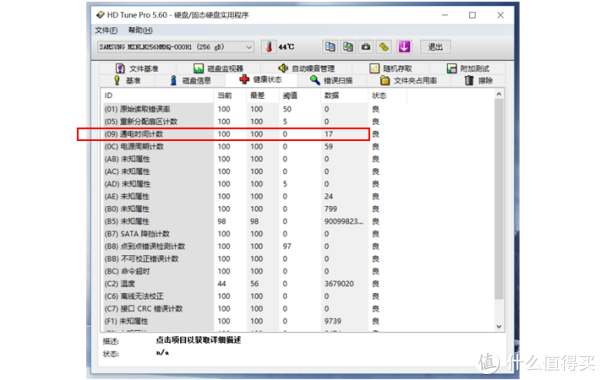The image size is (600, 380).
Task: Click the scrollbar up arrow in SMART list
Action: tap(499, 94)
